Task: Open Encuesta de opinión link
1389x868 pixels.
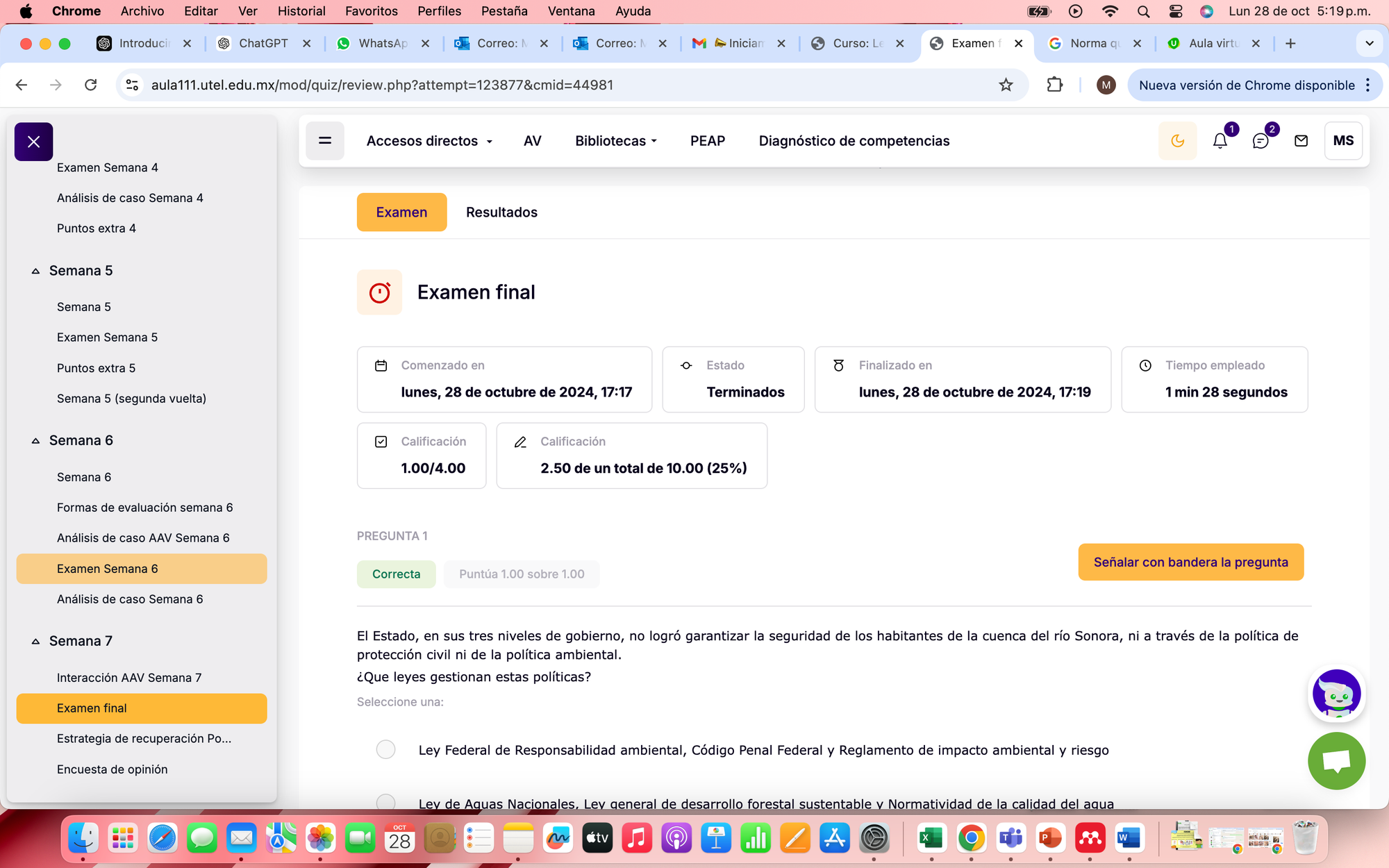Action: tap(112, 769)
